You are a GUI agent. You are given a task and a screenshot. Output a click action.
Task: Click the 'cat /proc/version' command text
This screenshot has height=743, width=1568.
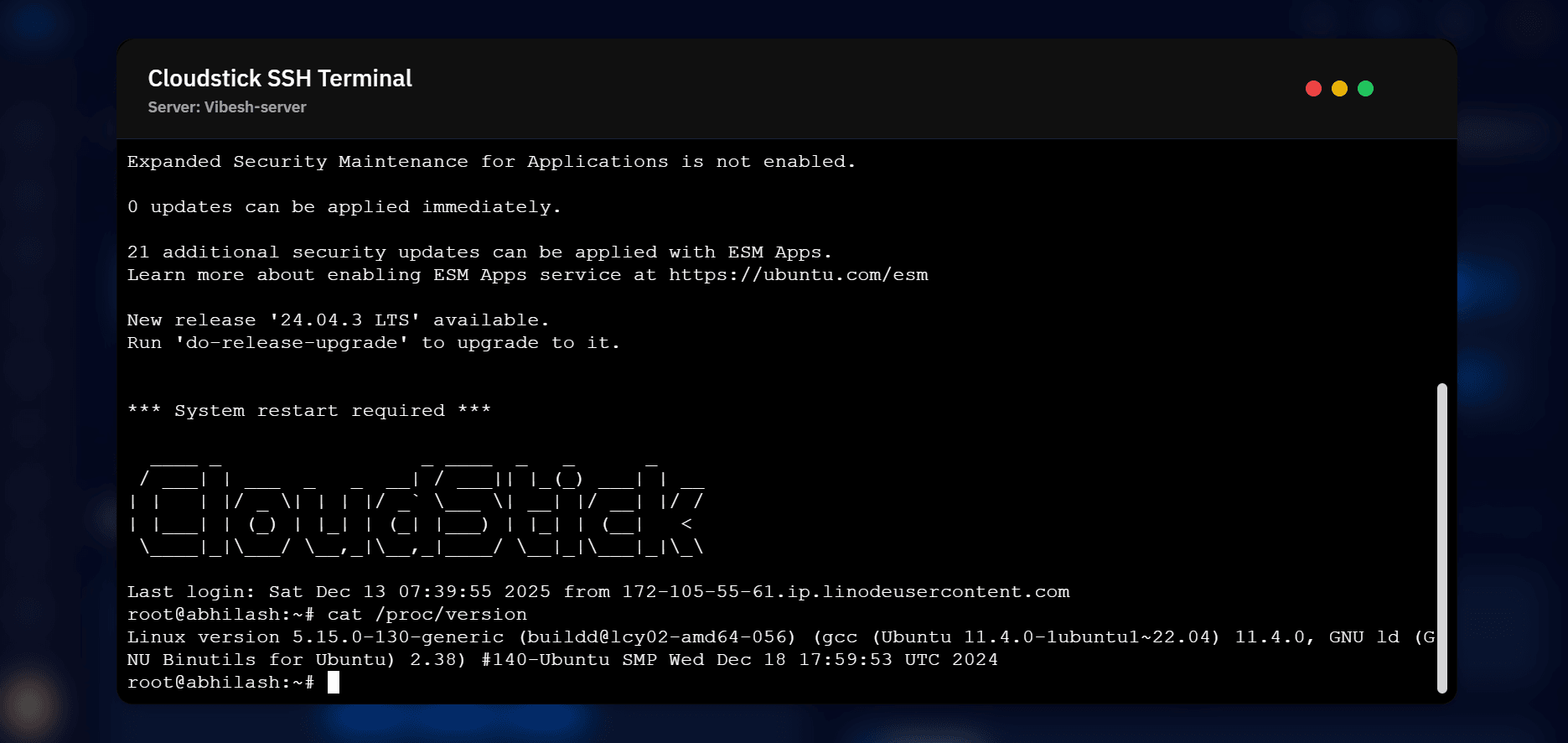pyautogui.click(x=427, y=615)
